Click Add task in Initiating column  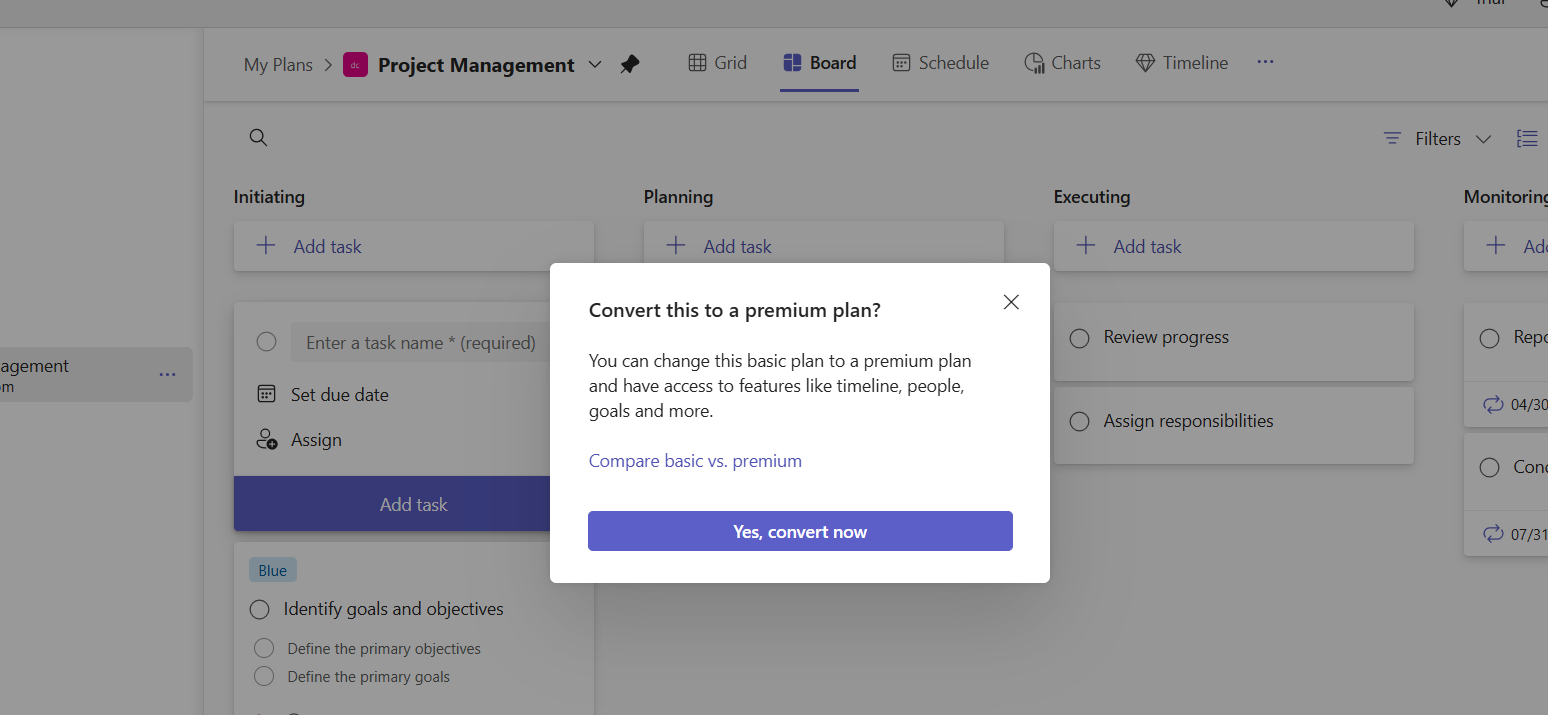click(x=414, y=246)
